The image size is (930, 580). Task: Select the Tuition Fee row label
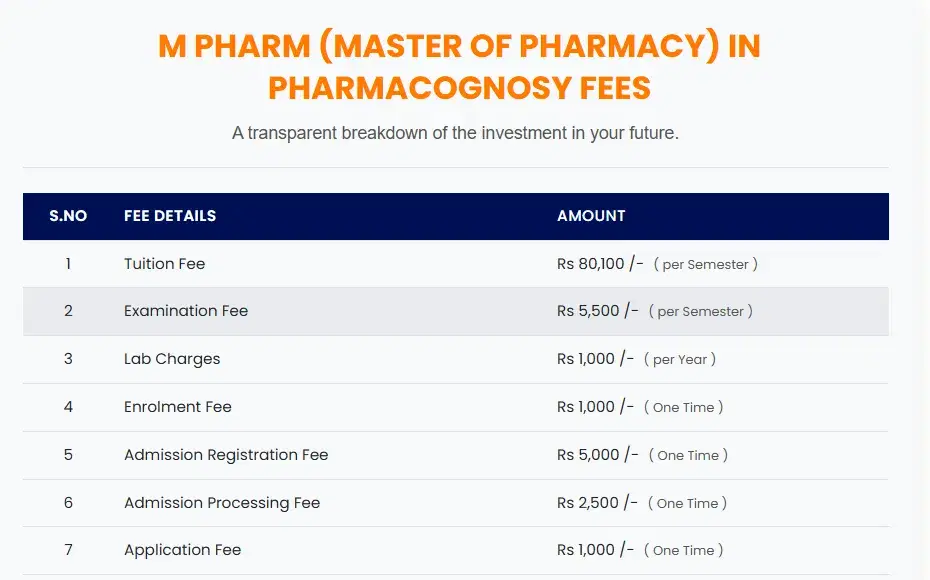pos(164,264)
